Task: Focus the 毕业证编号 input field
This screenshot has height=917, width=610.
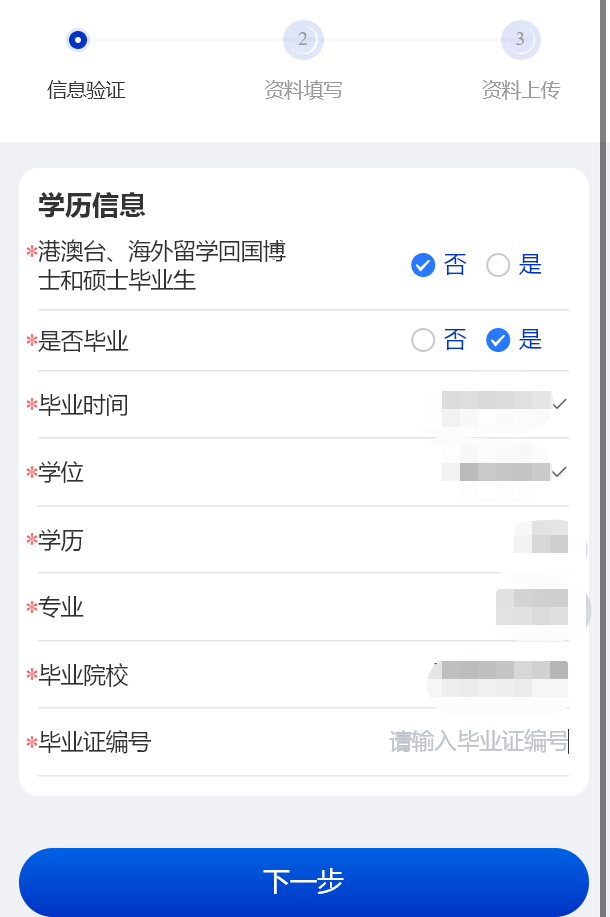Action: pyautogui.click(x=478, y=742)
